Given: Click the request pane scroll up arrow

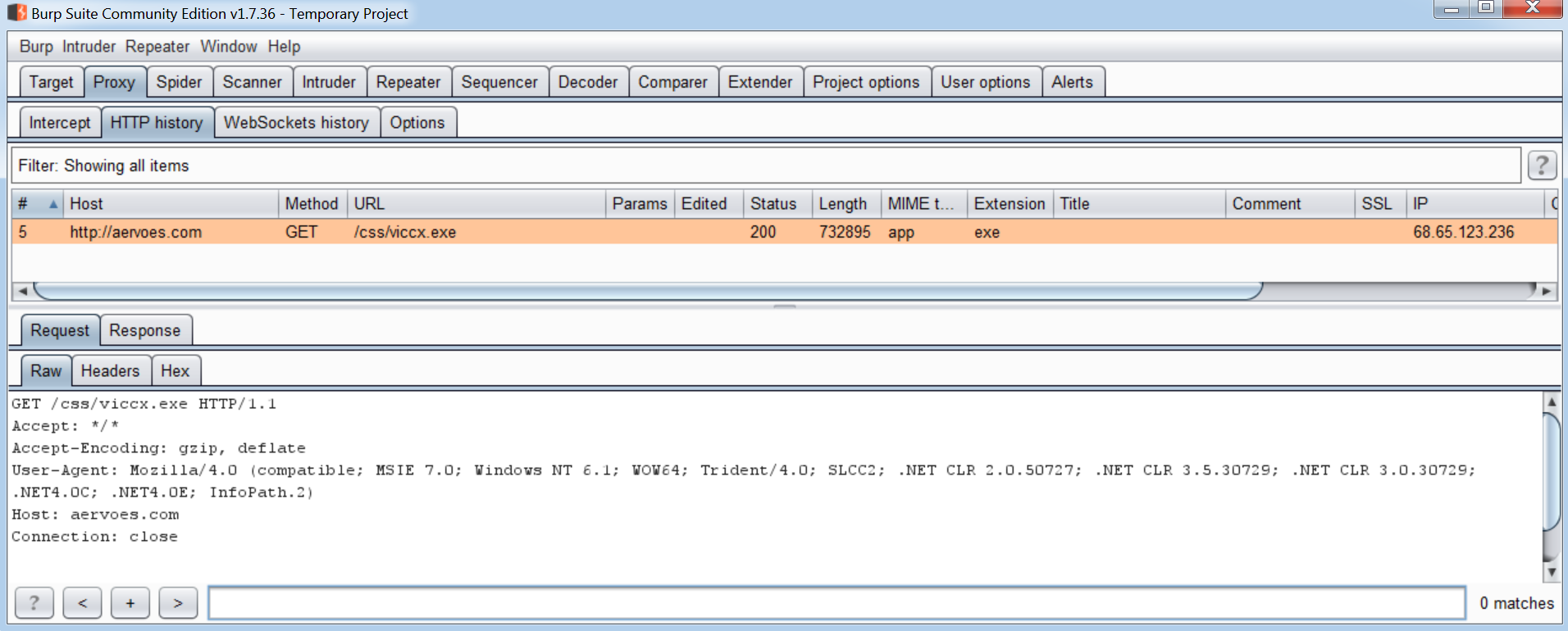Looking at the screenshot, I should 1551,402.
